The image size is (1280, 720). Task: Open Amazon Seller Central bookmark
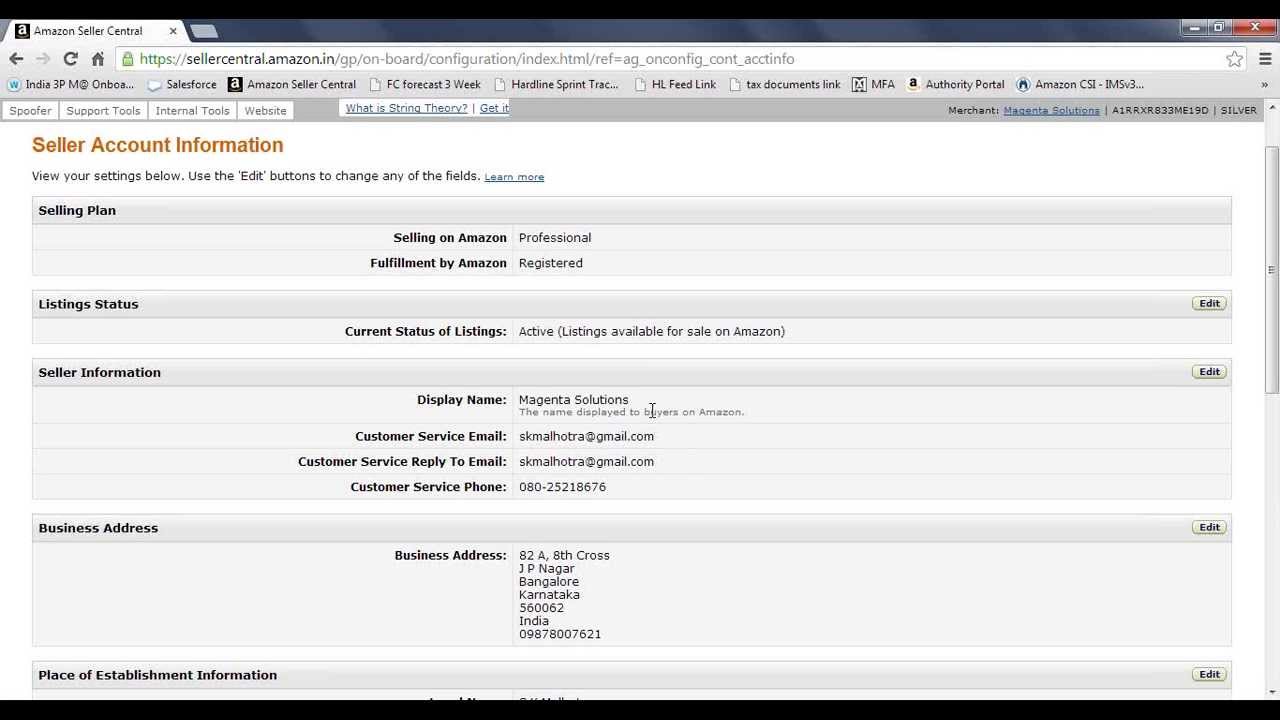point(292,84)
